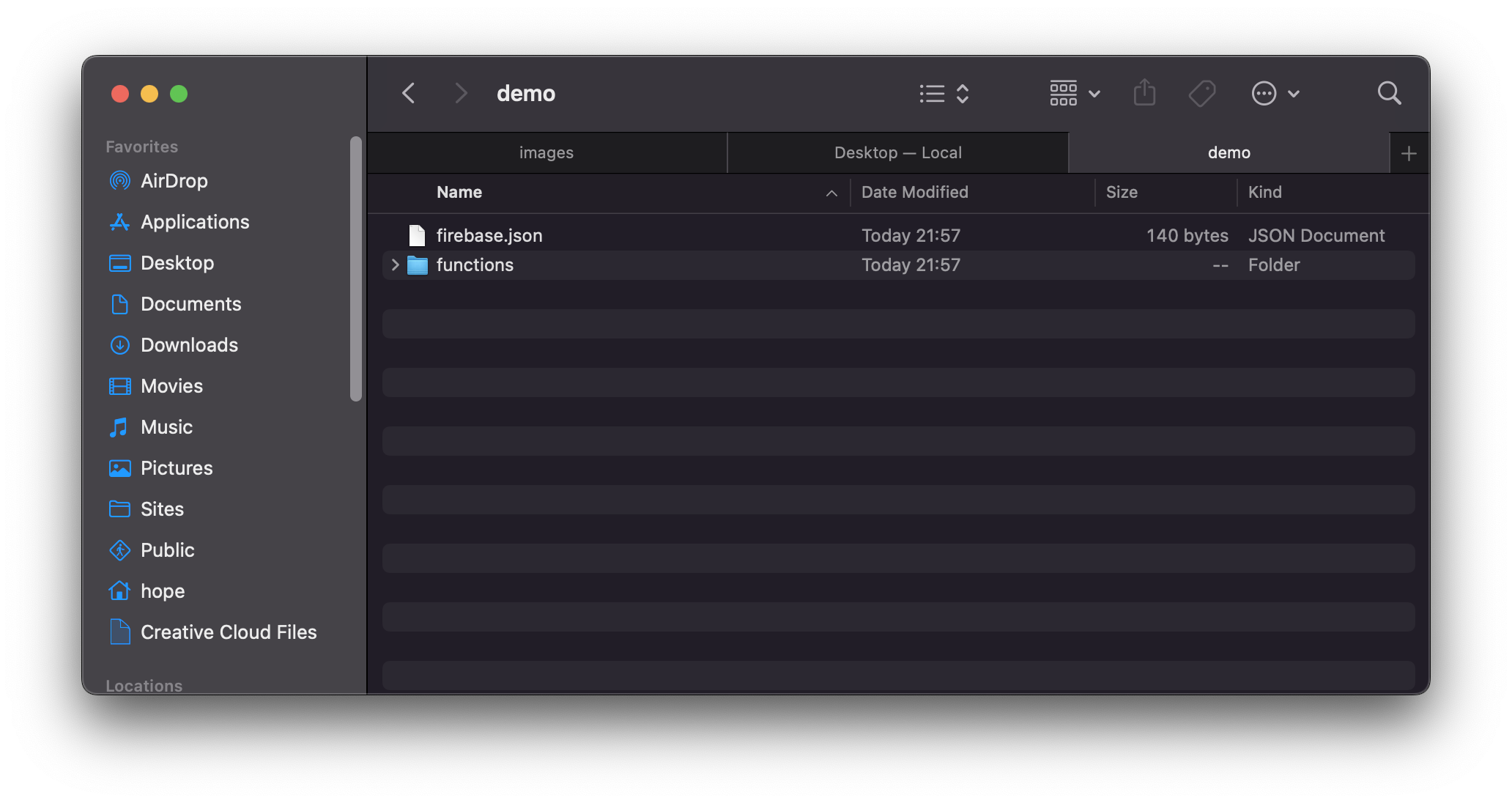Click the Tag icon in the toolbar
Screen dimensions: 1512x803
click(1201, 93)
